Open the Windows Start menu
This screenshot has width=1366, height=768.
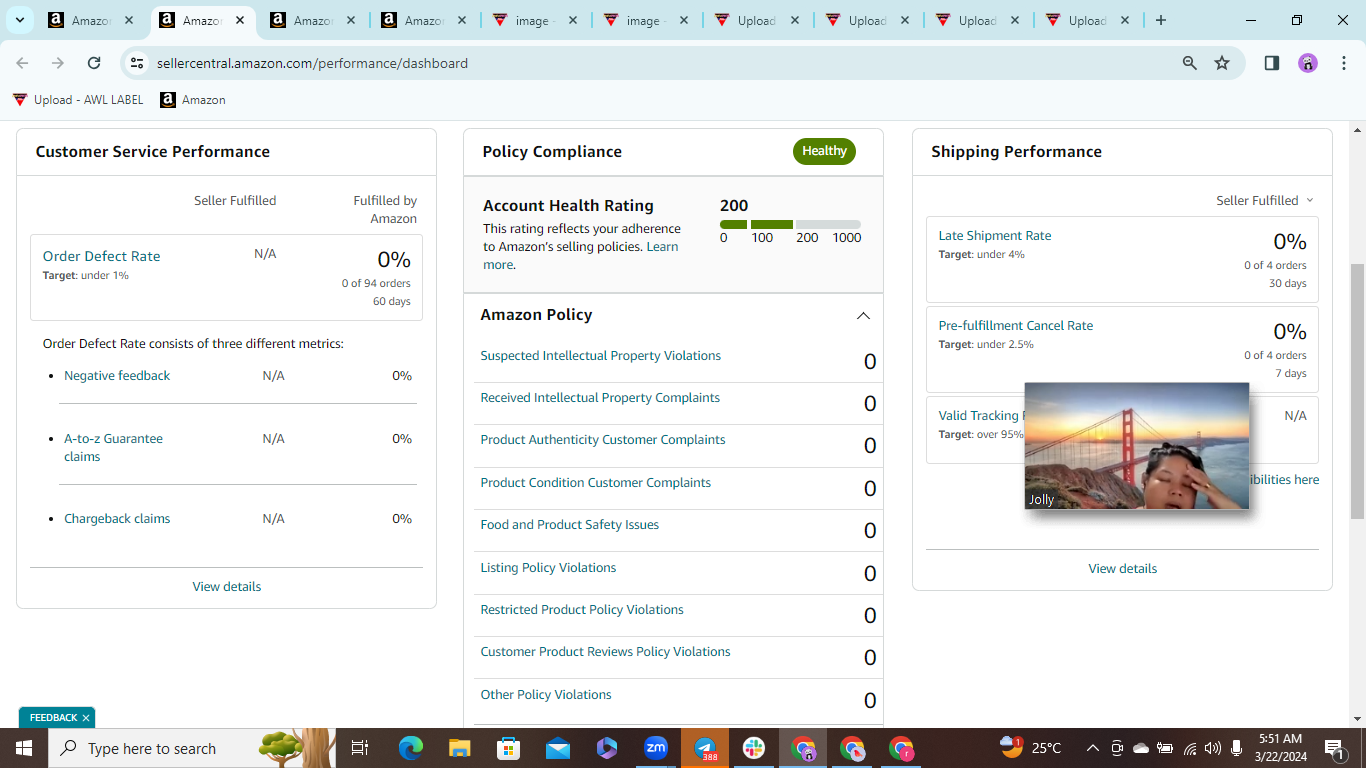(x=23, y=748)
